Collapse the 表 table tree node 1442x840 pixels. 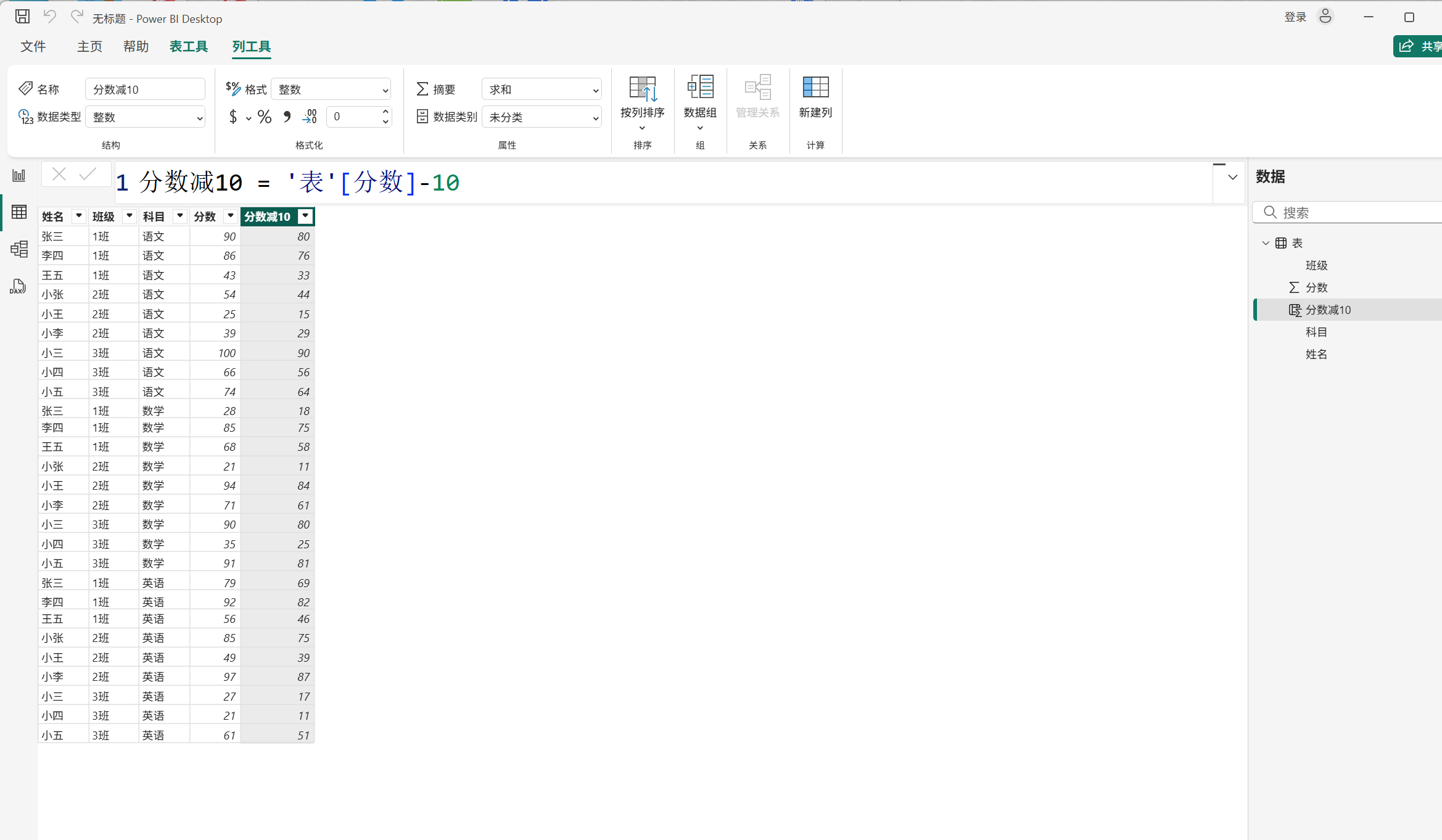pyautogui.click(x=1266, y=243)
